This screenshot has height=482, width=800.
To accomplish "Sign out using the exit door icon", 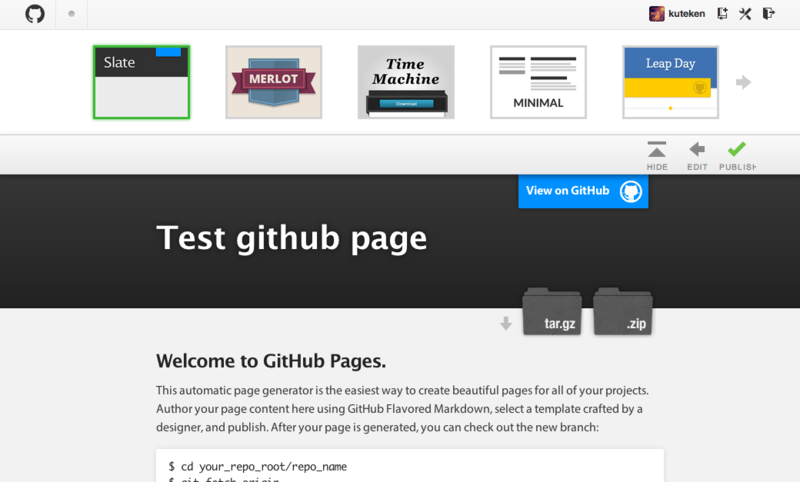I will (x=768, y=13).
